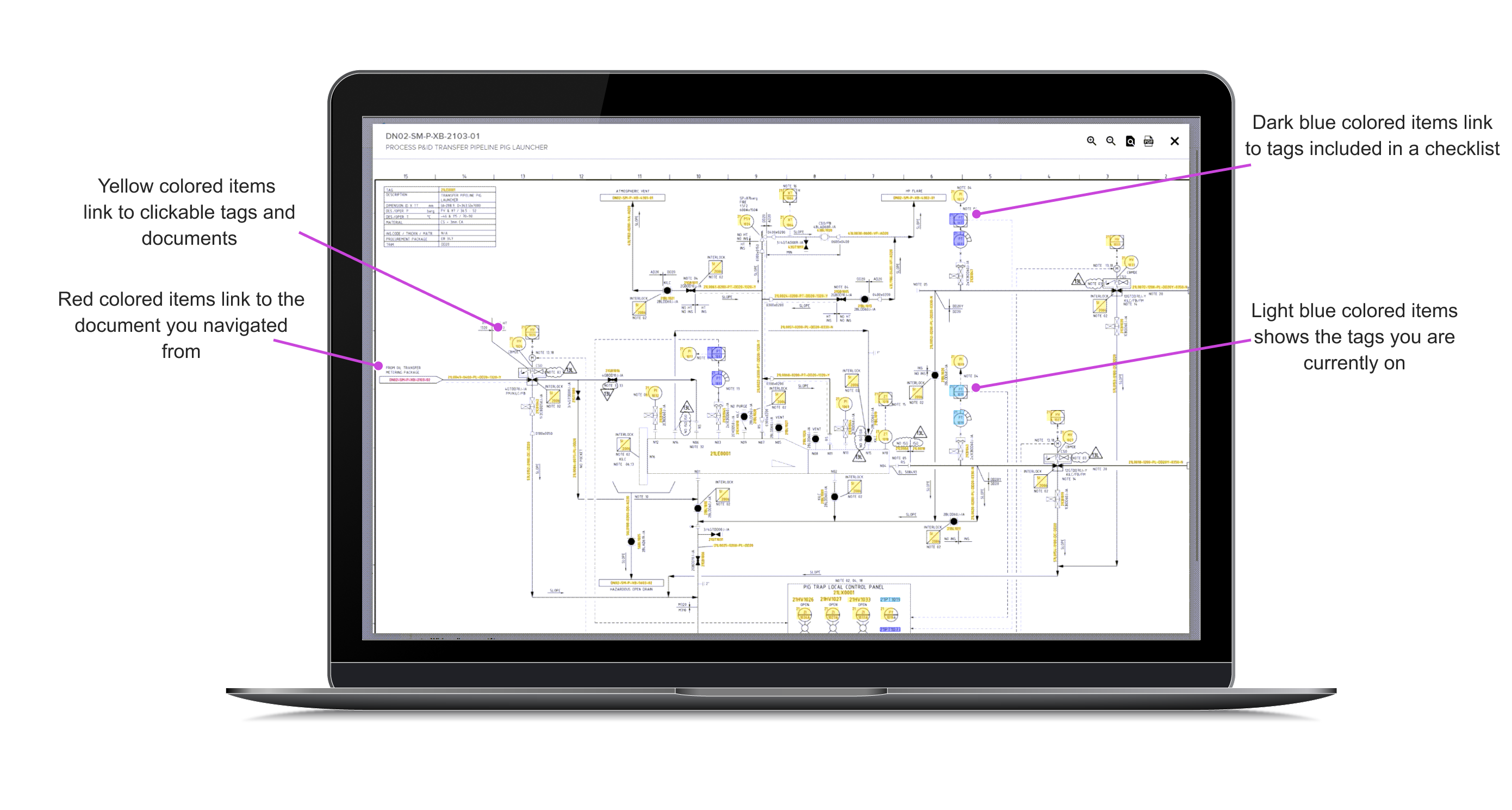This screenshot has width=1512, height=810.
Task: Select the light blue 21PT1019 tag label
Action: [x=890, y=599]
